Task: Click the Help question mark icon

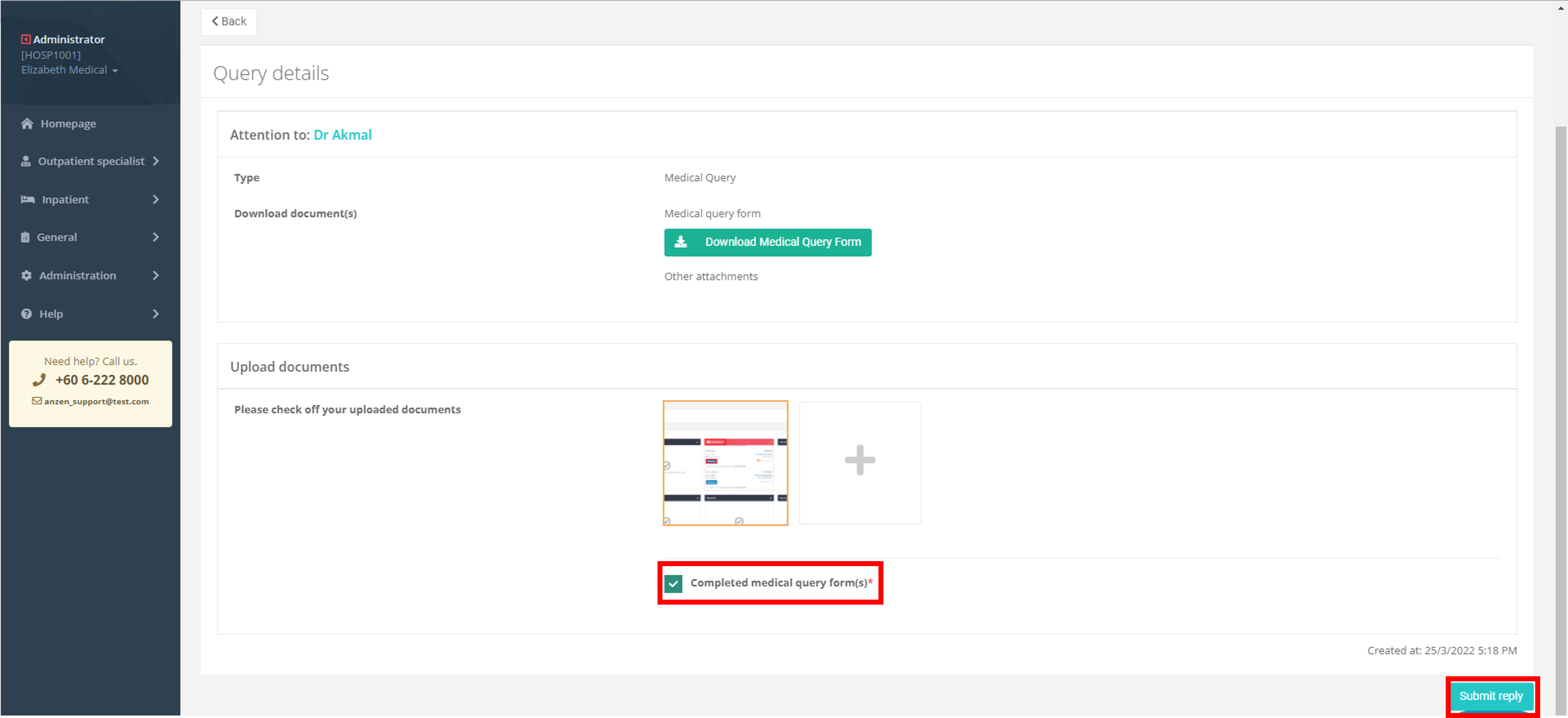Action: (26, 314)
